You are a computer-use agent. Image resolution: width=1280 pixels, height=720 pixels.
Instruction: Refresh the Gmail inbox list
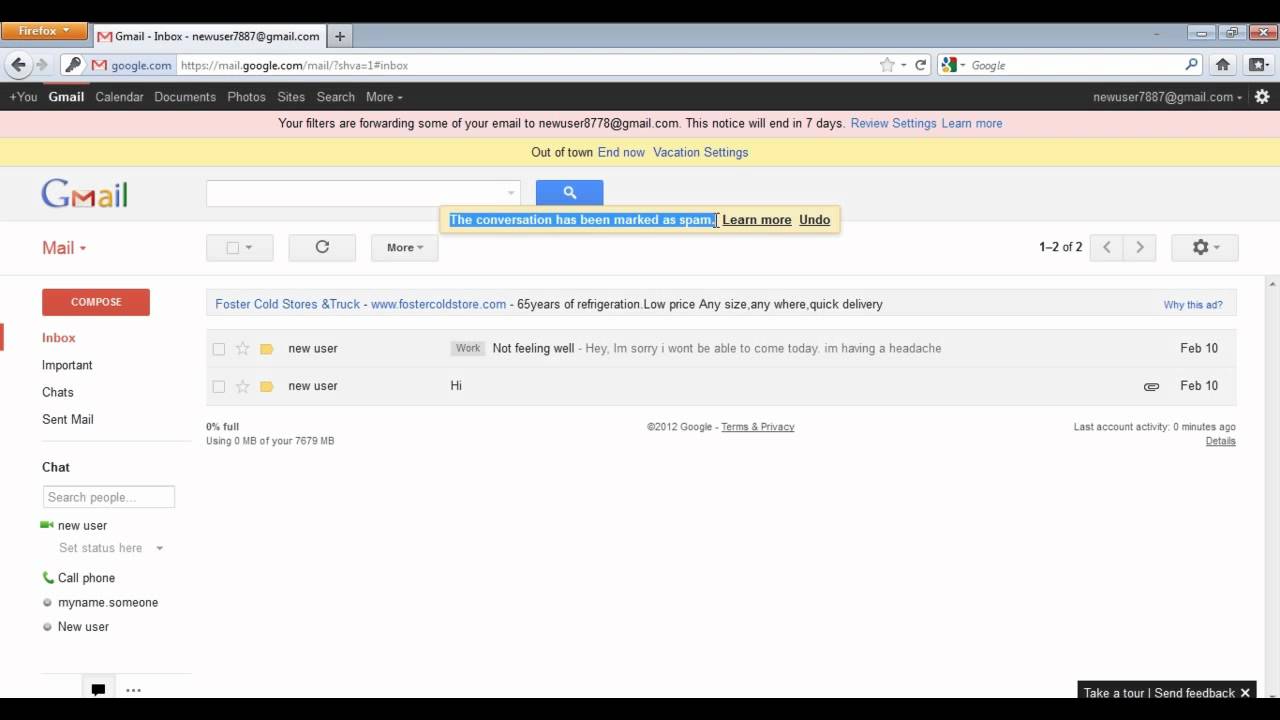coord(322,247)
